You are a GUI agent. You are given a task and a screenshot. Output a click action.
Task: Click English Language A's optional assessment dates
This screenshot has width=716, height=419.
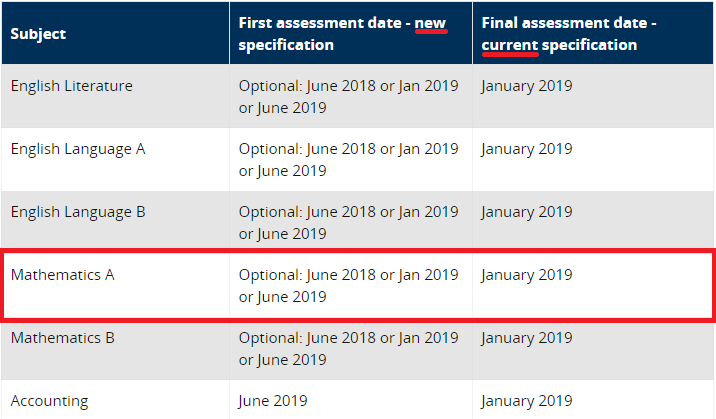point(348,160)
